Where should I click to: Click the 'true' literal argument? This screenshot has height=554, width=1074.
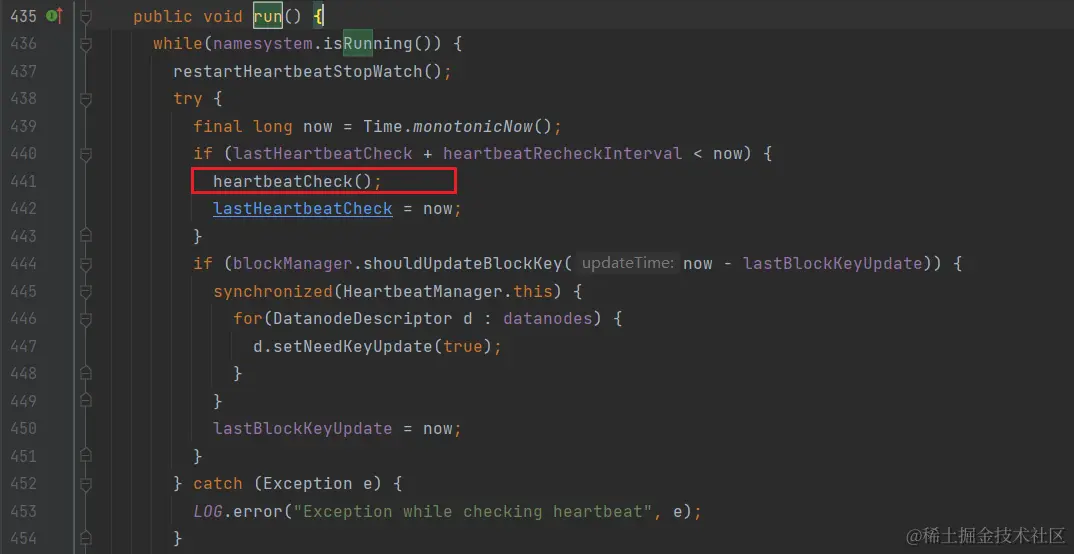point(463,347)
